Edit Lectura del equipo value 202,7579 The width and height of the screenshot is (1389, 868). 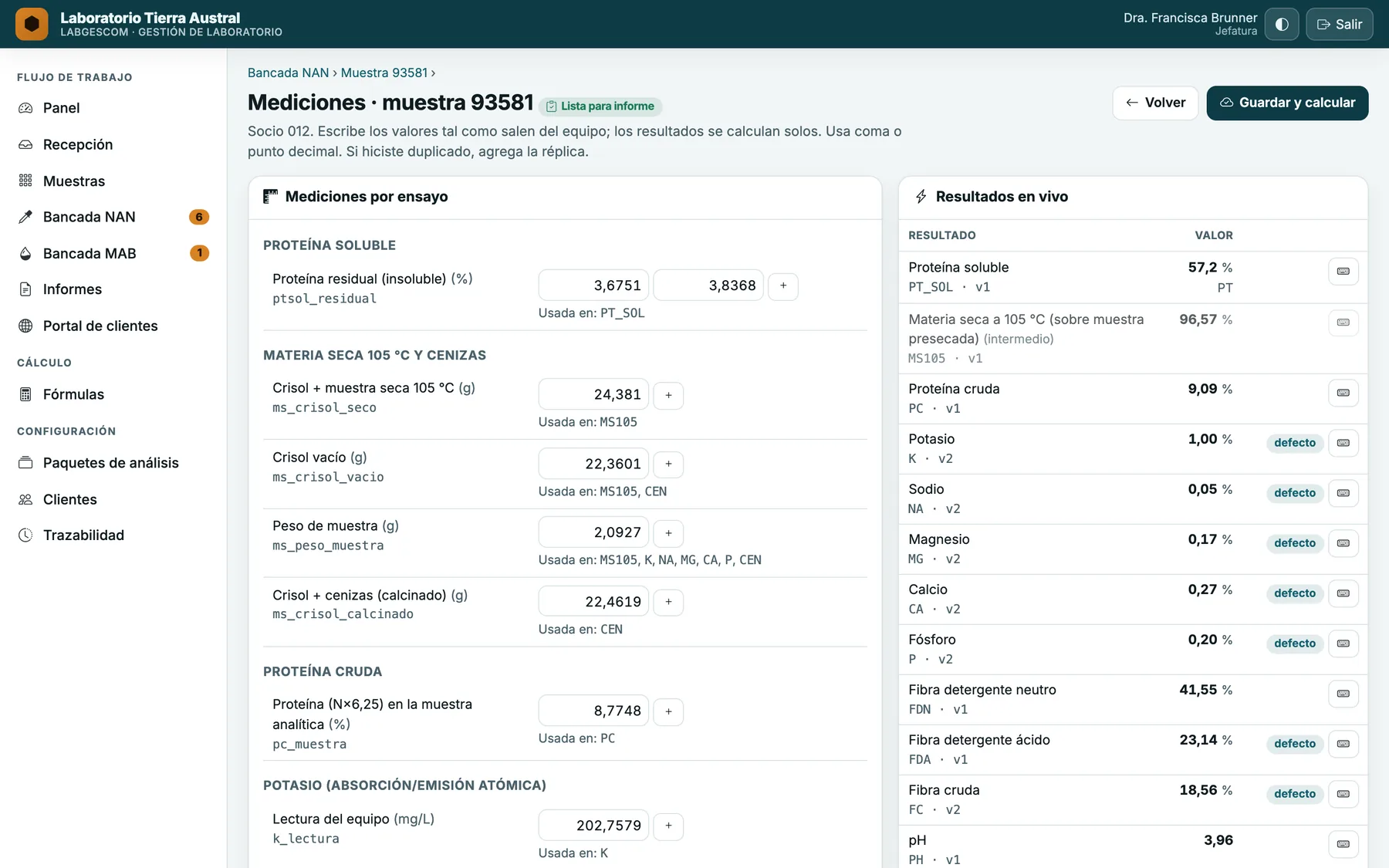[593, 826]
